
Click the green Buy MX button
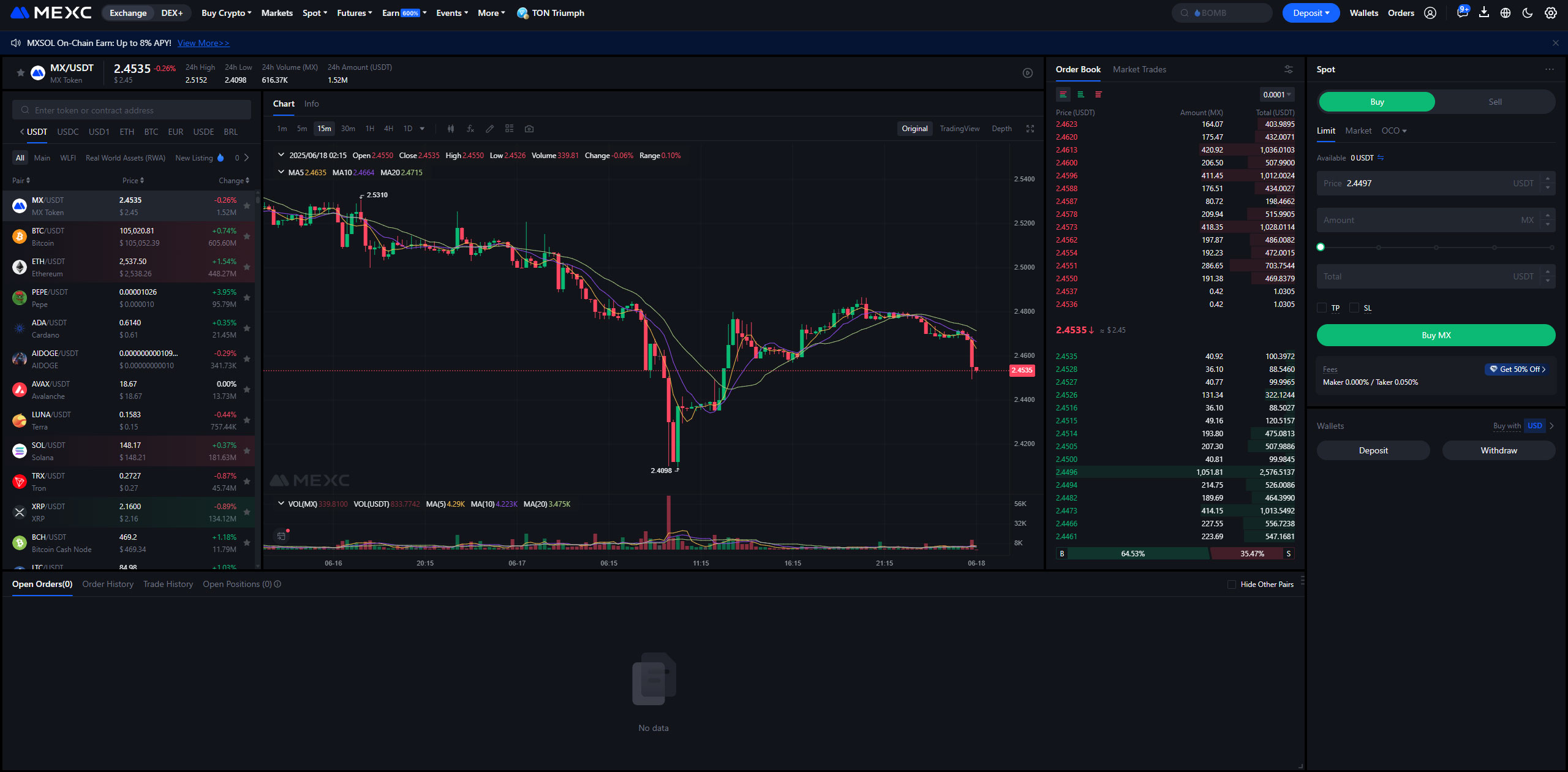pyautogui.click(x=1436, y=335)
